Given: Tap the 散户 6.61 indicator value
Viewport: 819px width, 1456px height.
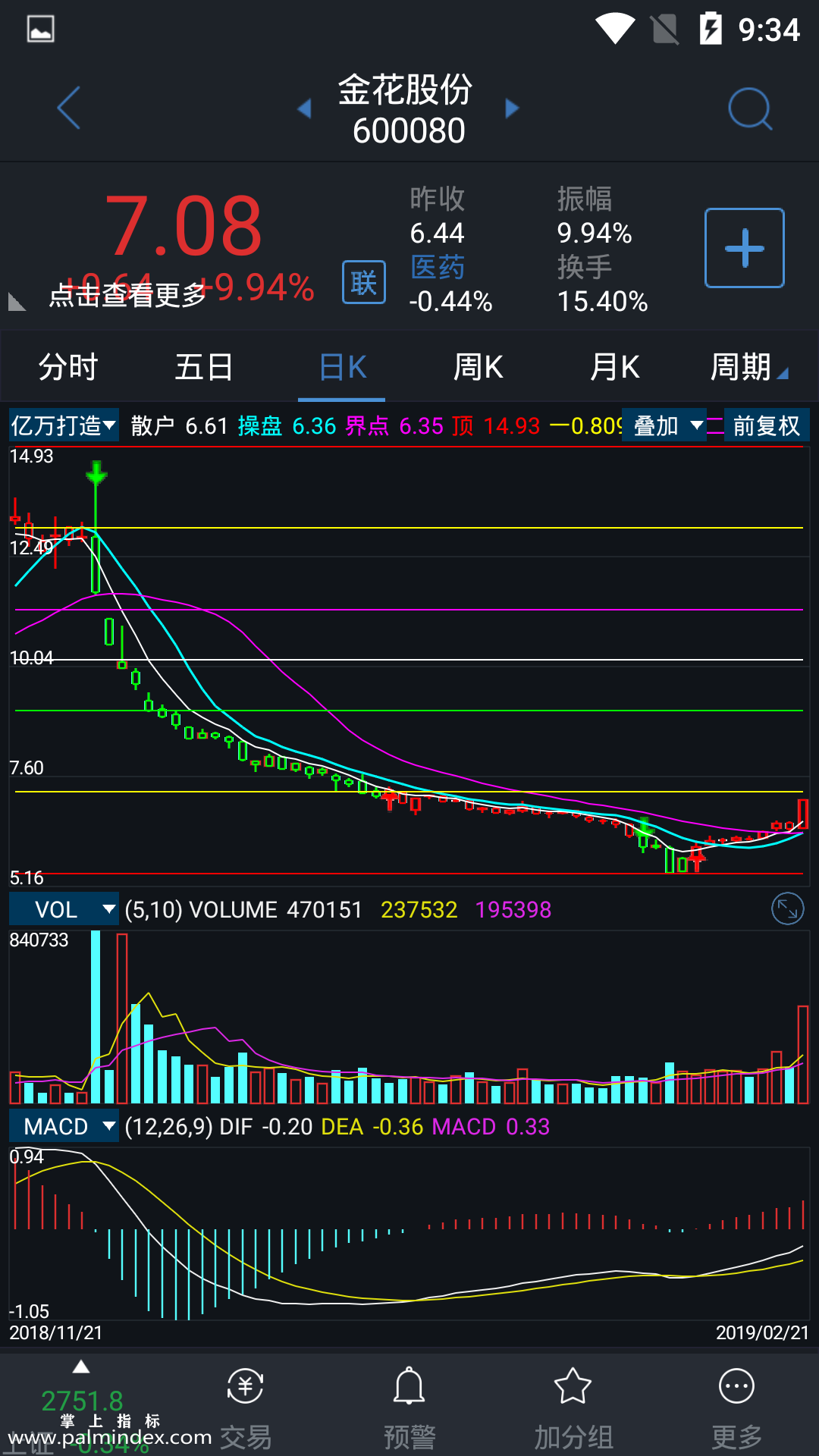Looking at the screenshot, I should tap(179, 426).
